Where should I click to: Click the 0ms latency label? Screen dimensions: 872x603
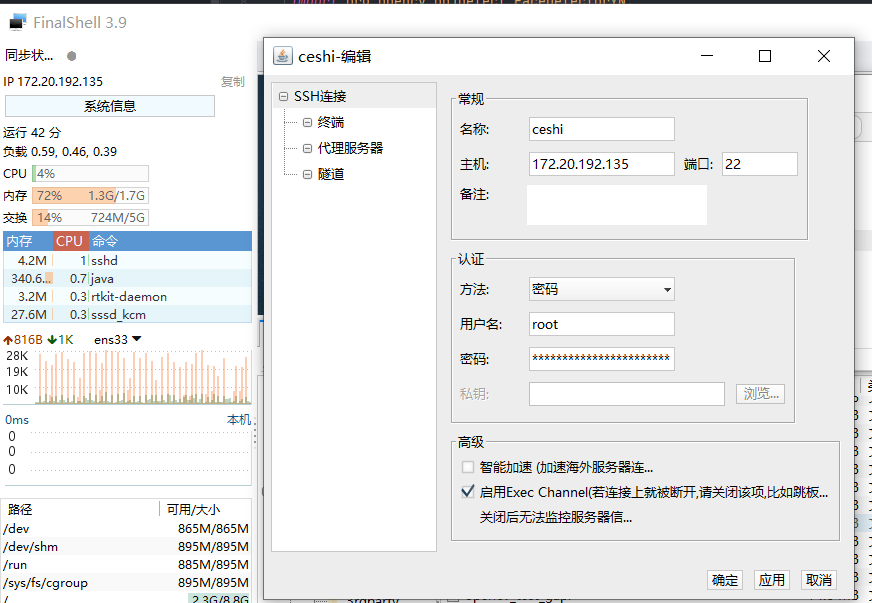(x=17, y=419)
